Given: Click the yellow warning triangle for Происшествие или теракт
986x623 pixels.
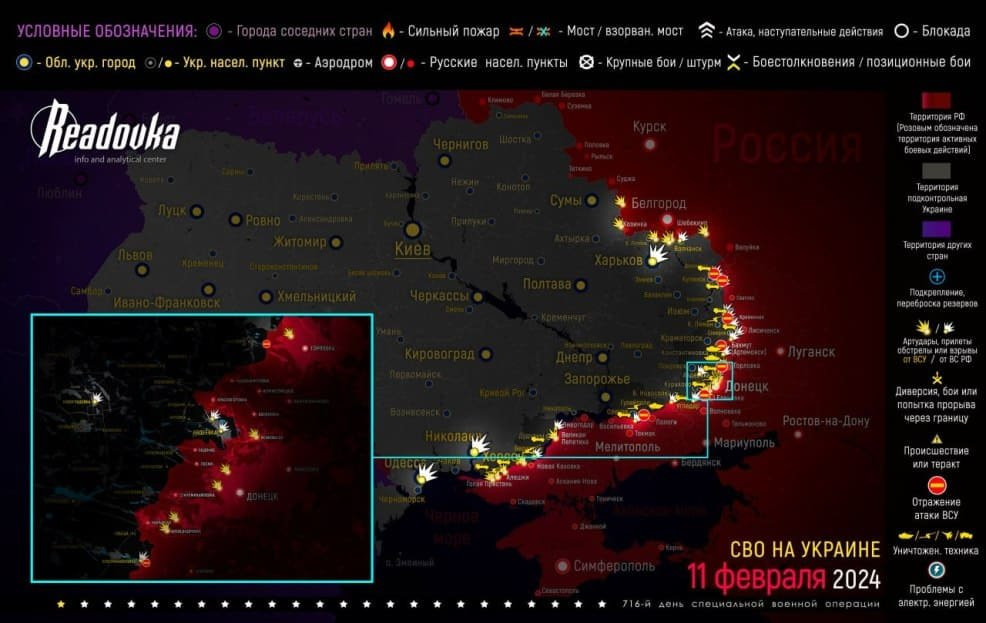Looking at the screenshot, I should tap(937, 438).
